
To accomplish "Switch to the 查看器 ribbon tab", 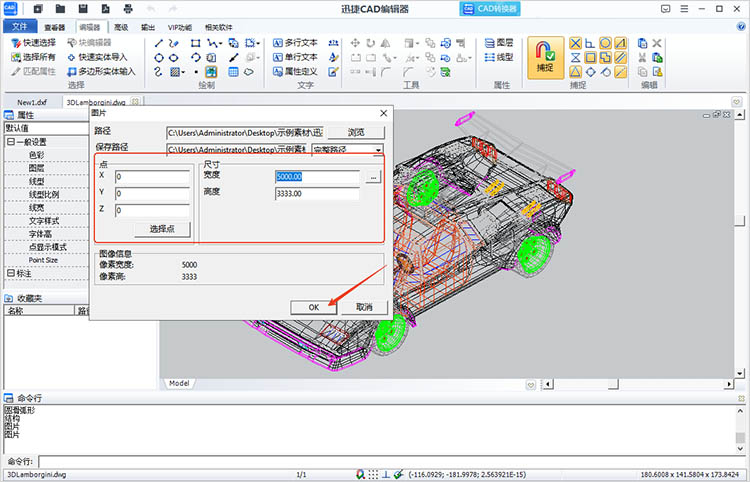I will click(55, 27).
